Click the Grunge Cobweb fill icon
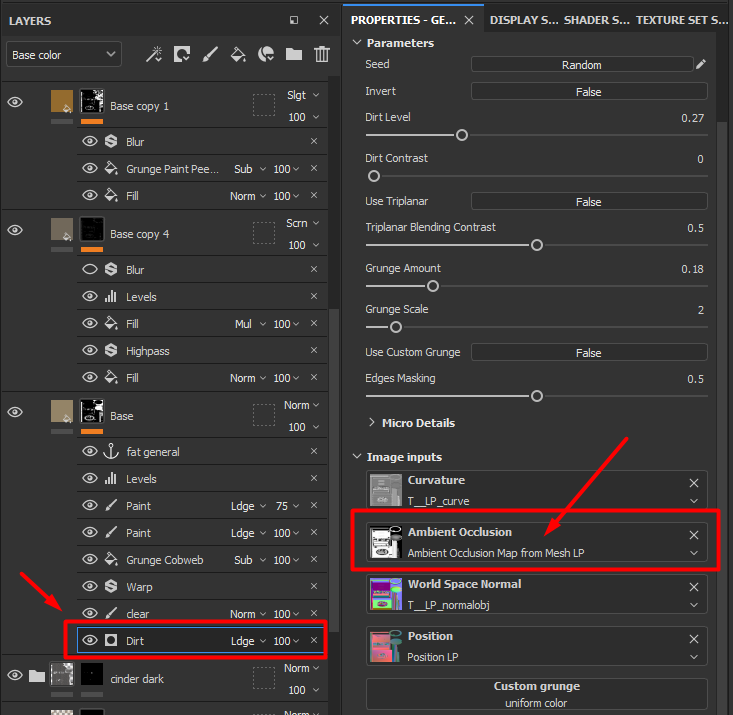 (111, 559)
